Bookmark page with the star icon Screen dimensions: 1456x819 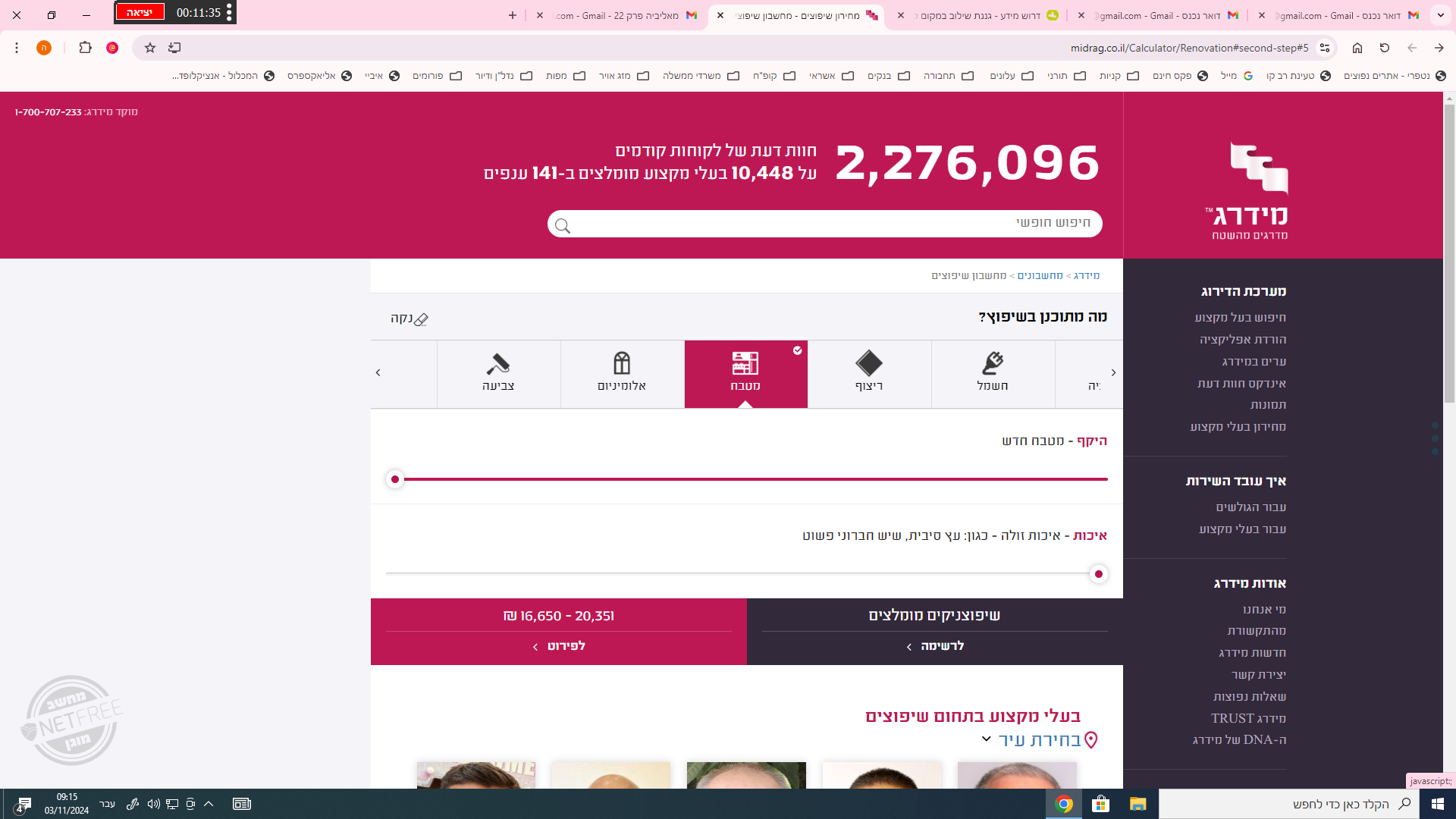tap(150, 48)
